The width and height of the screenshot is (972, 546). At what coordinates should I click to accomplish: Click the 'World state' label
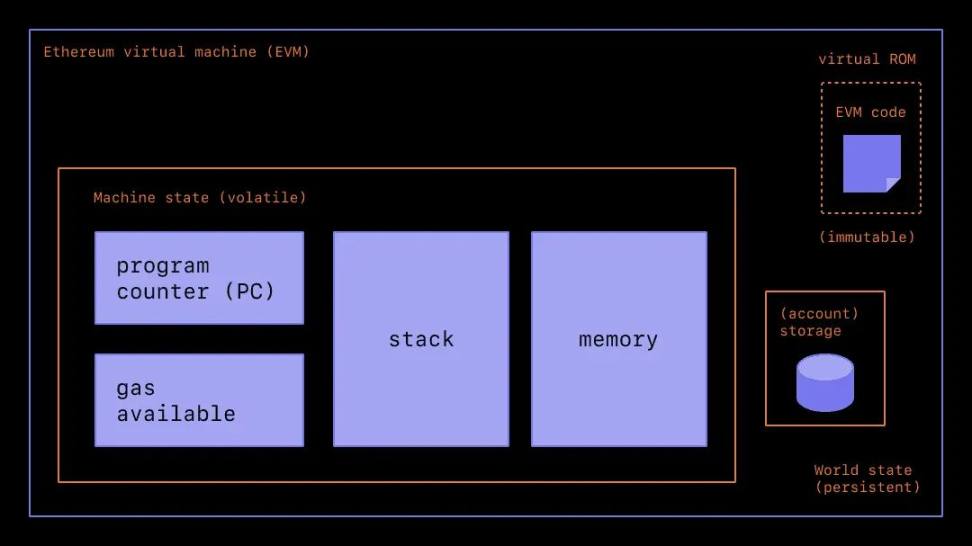(x=862, y=470)
